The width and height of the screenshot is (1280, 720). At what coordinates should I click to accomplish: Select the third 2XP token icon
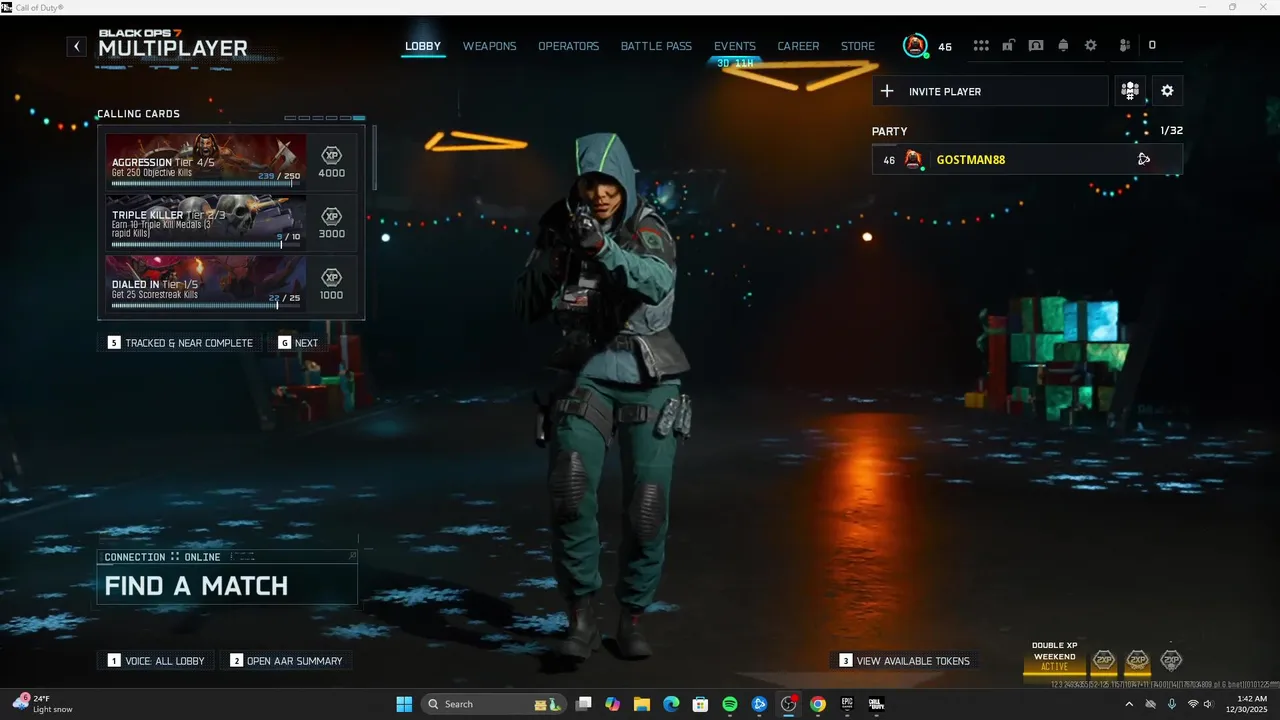[1171, 660]
